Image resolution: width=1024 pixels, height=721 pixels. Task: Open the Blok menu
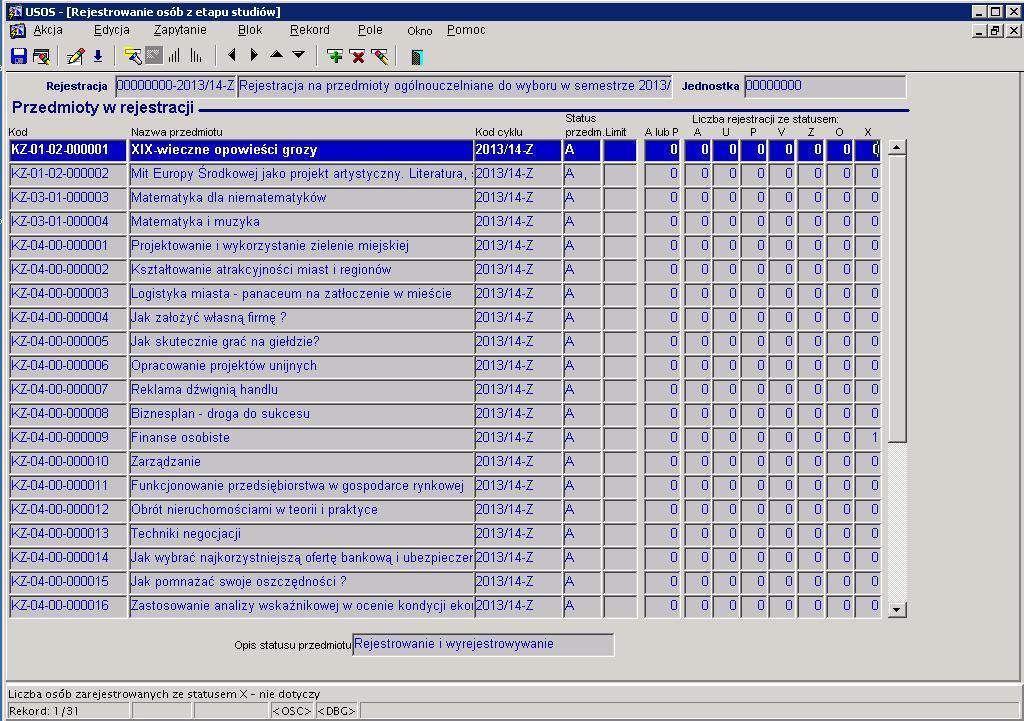pyautogui.click(x=250, y=30)
